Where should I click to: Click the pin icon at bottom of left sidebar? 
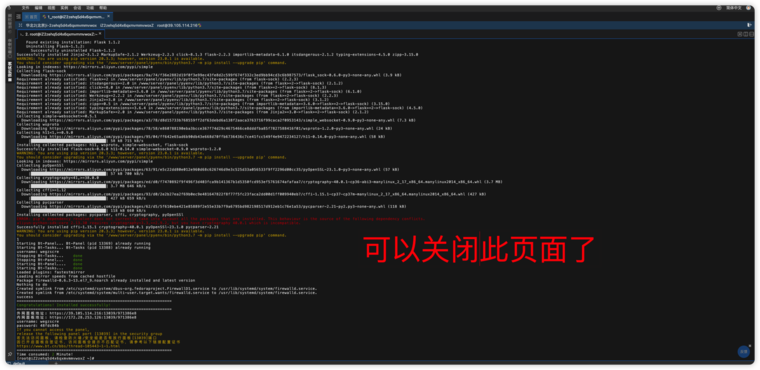tap(10, 354)
